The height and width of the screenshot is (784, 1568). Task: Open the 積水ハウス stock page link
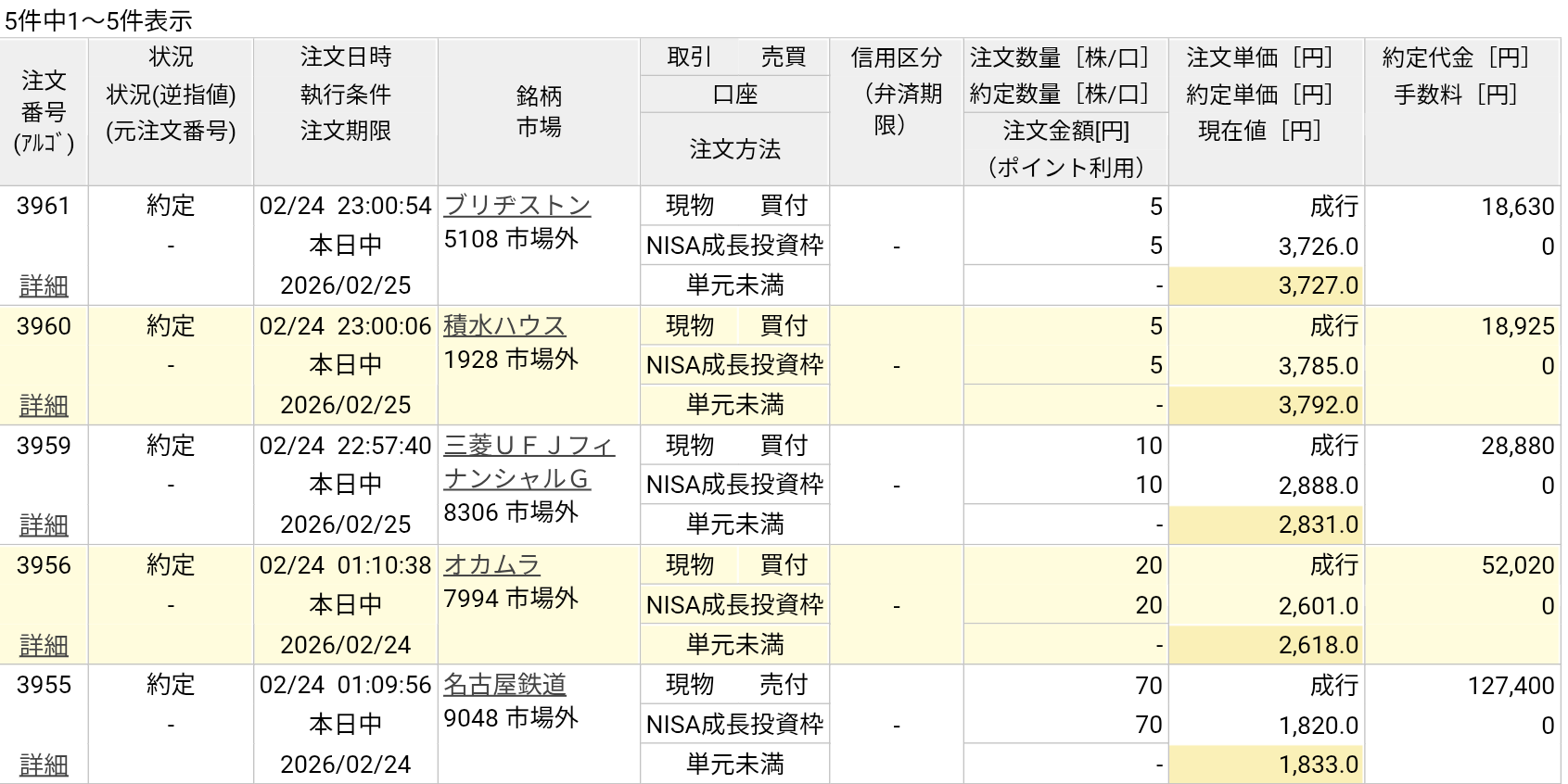(x=504, y=325)
